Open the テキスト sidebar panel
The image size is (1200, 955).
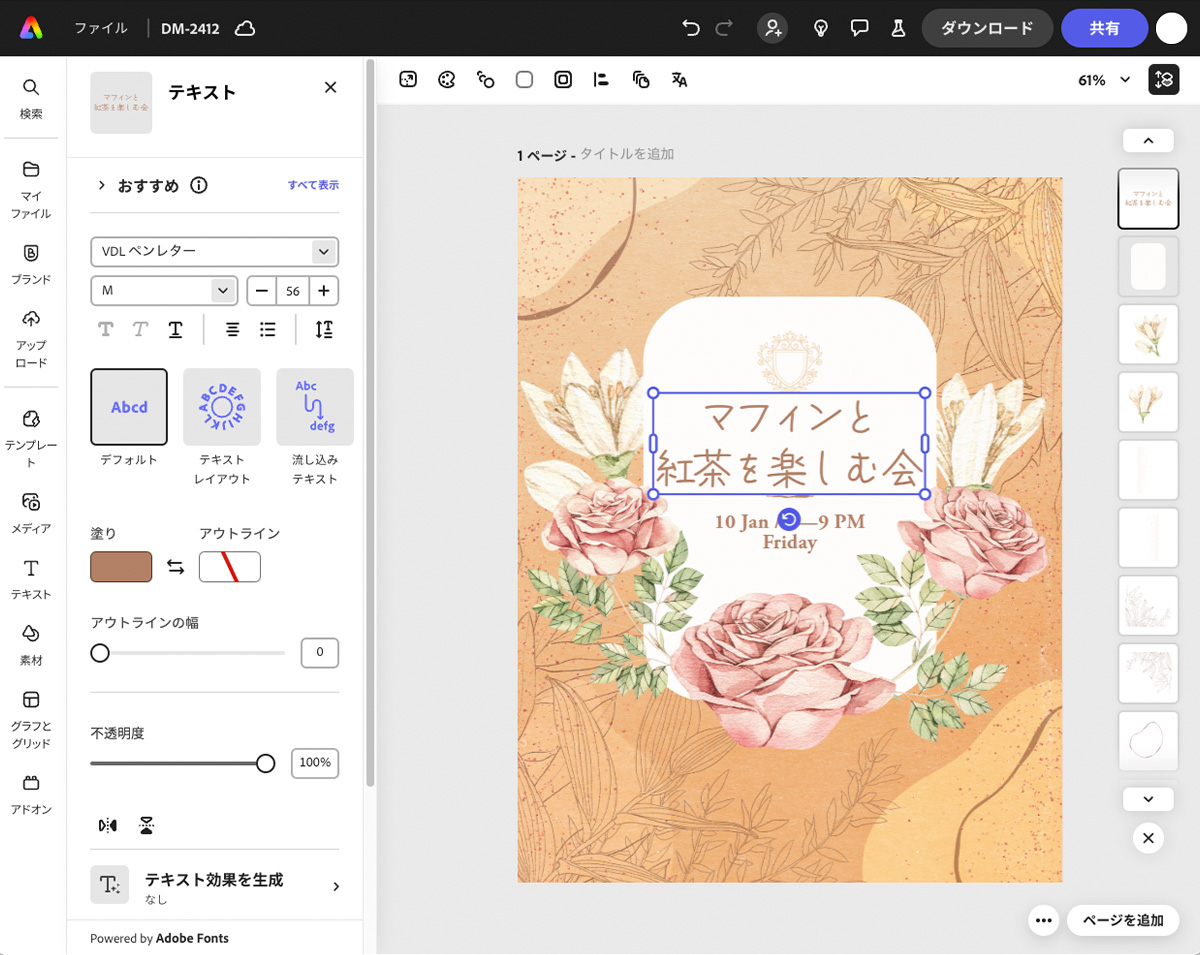pos(31,579)
